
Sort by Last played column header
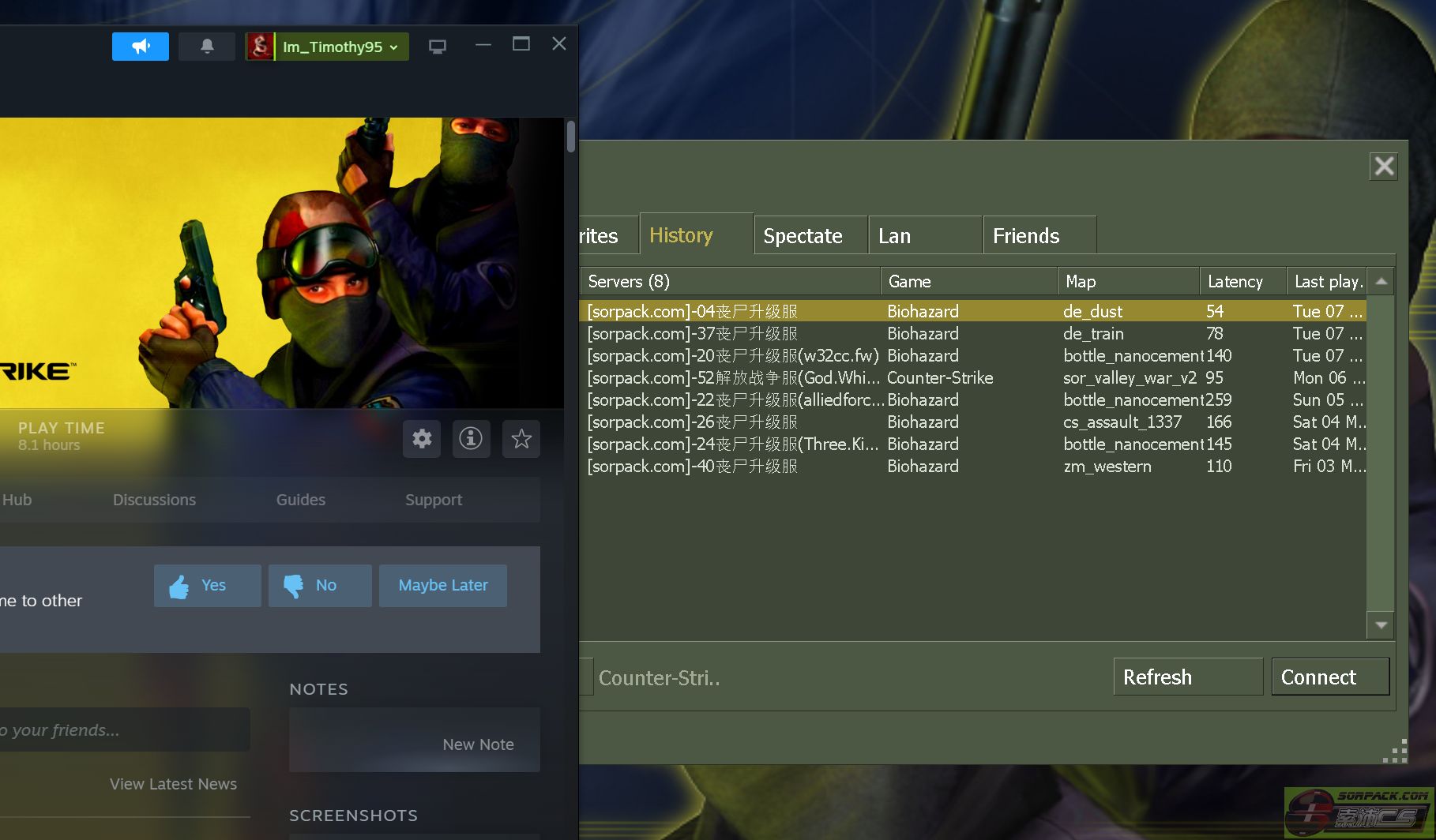[x=1327, y=281]
